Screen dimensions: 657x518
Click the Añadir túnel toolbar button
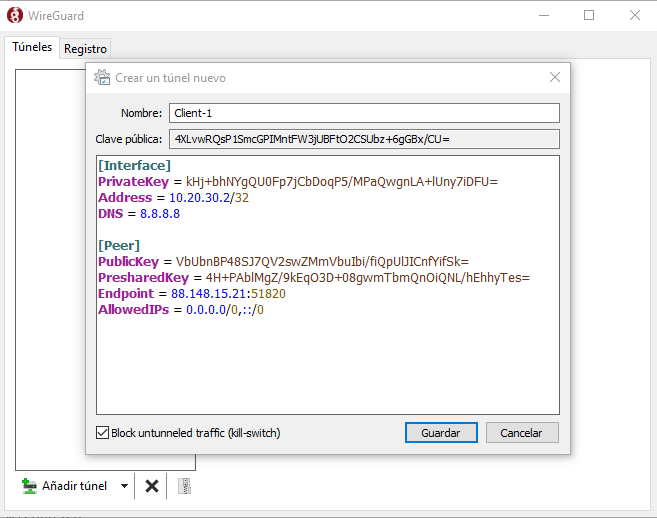[65, 486]
